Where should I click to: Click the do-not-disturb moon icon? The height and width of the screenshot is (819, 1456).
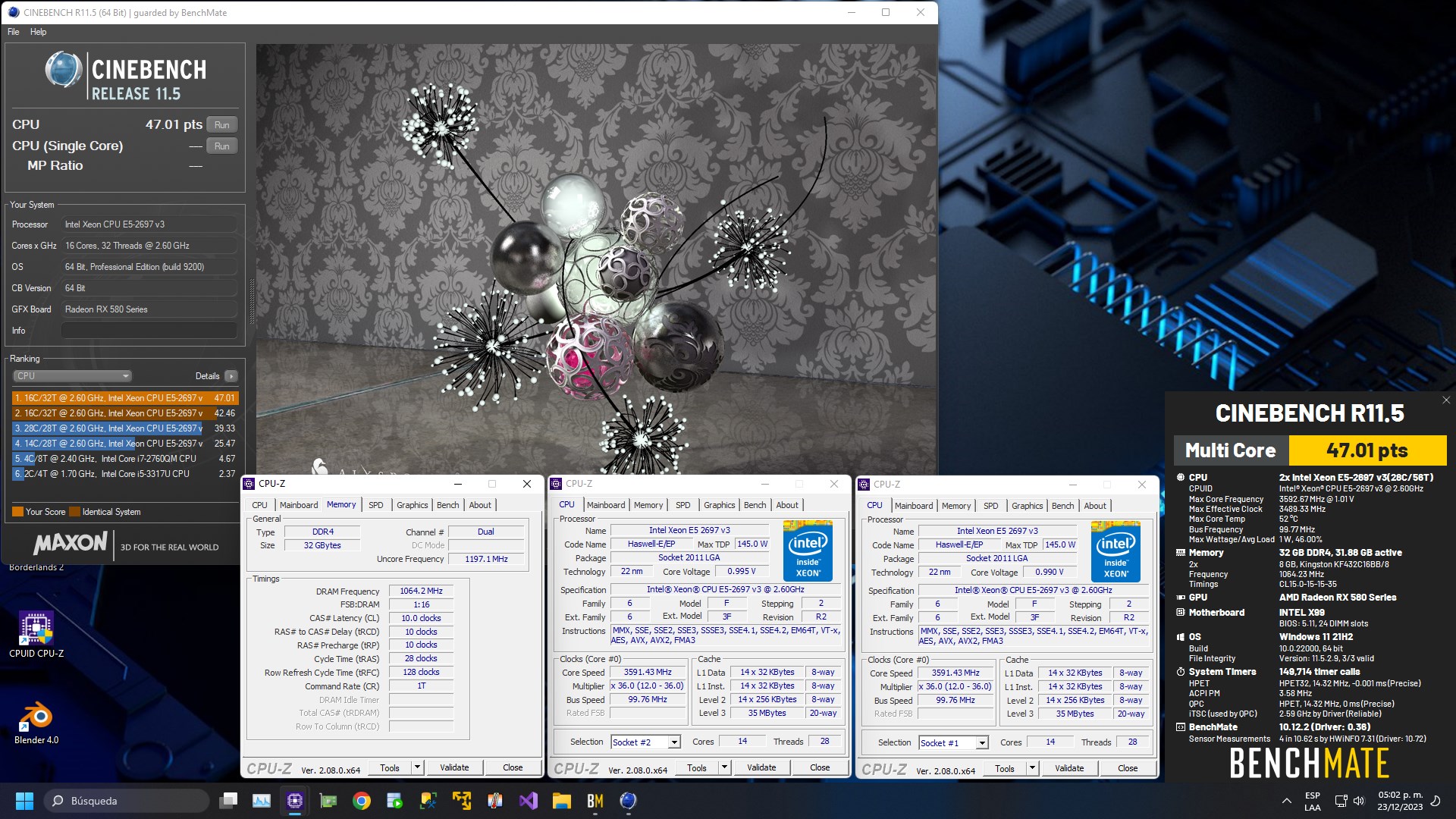pos(1435,801)
